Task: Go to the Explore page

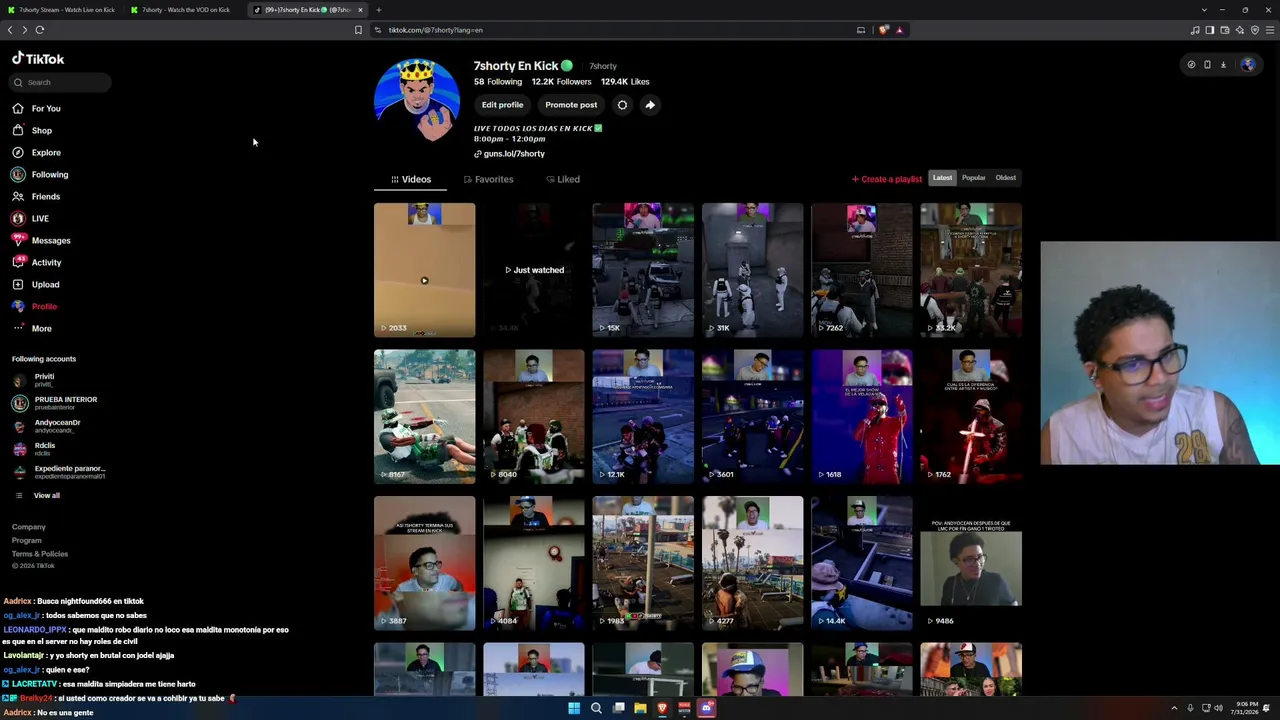Action: pos(37,152)
